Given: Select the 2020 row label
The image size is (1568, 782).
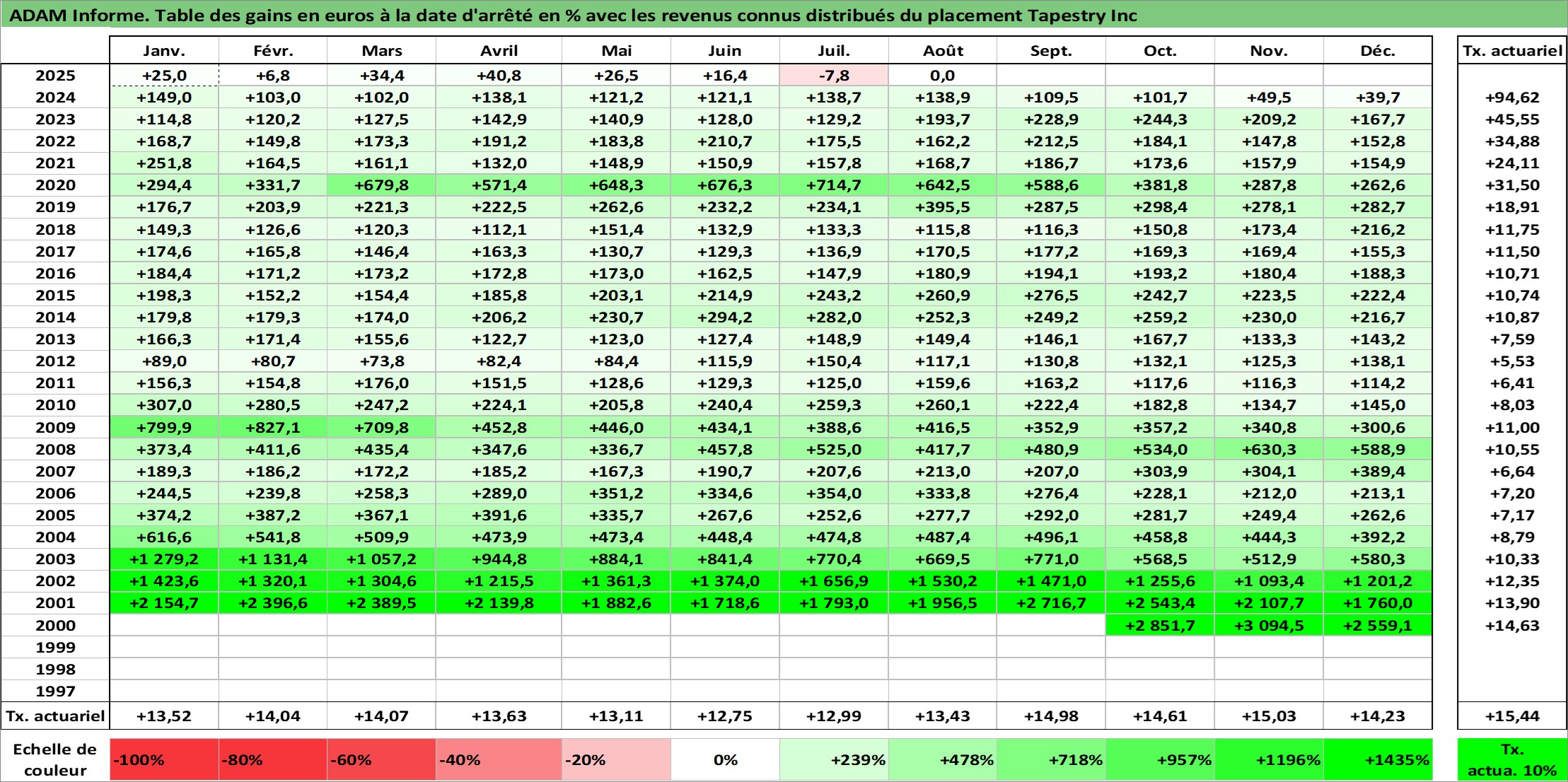Looking at the screenshot, I should 55,185.
